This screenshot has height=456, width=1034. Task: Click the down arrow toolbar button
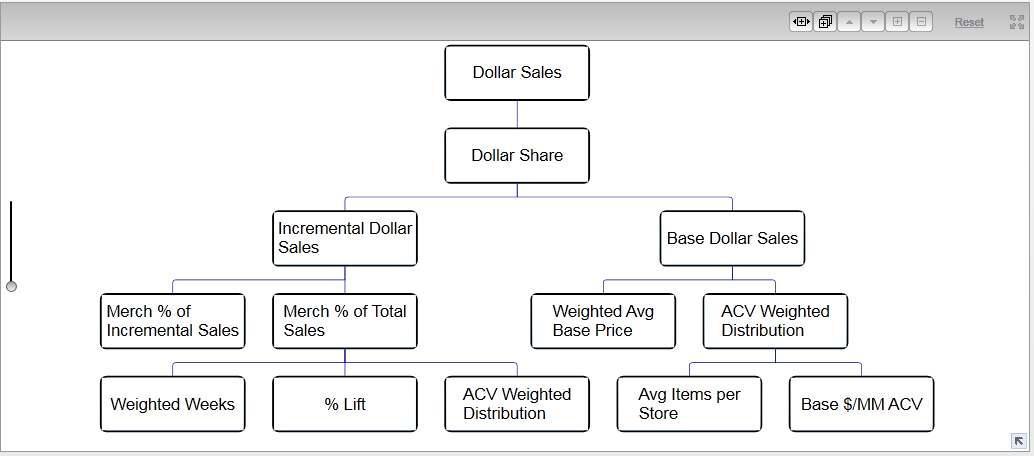873,22
